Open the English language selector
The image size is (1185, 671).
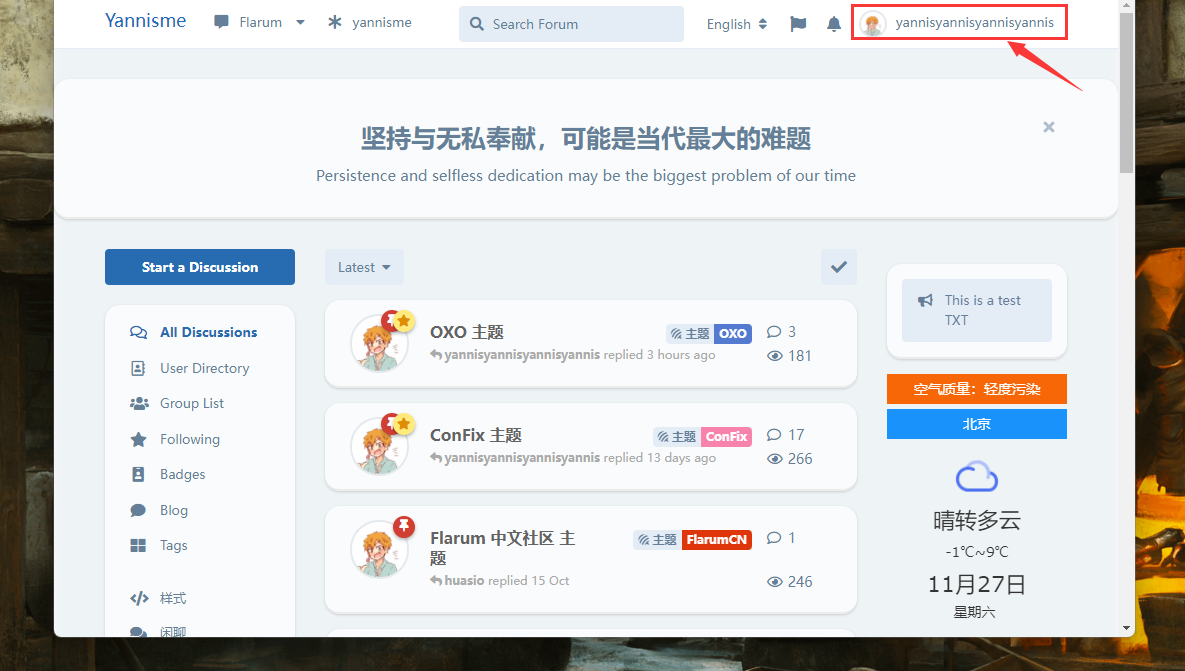(x=736, y=24)
